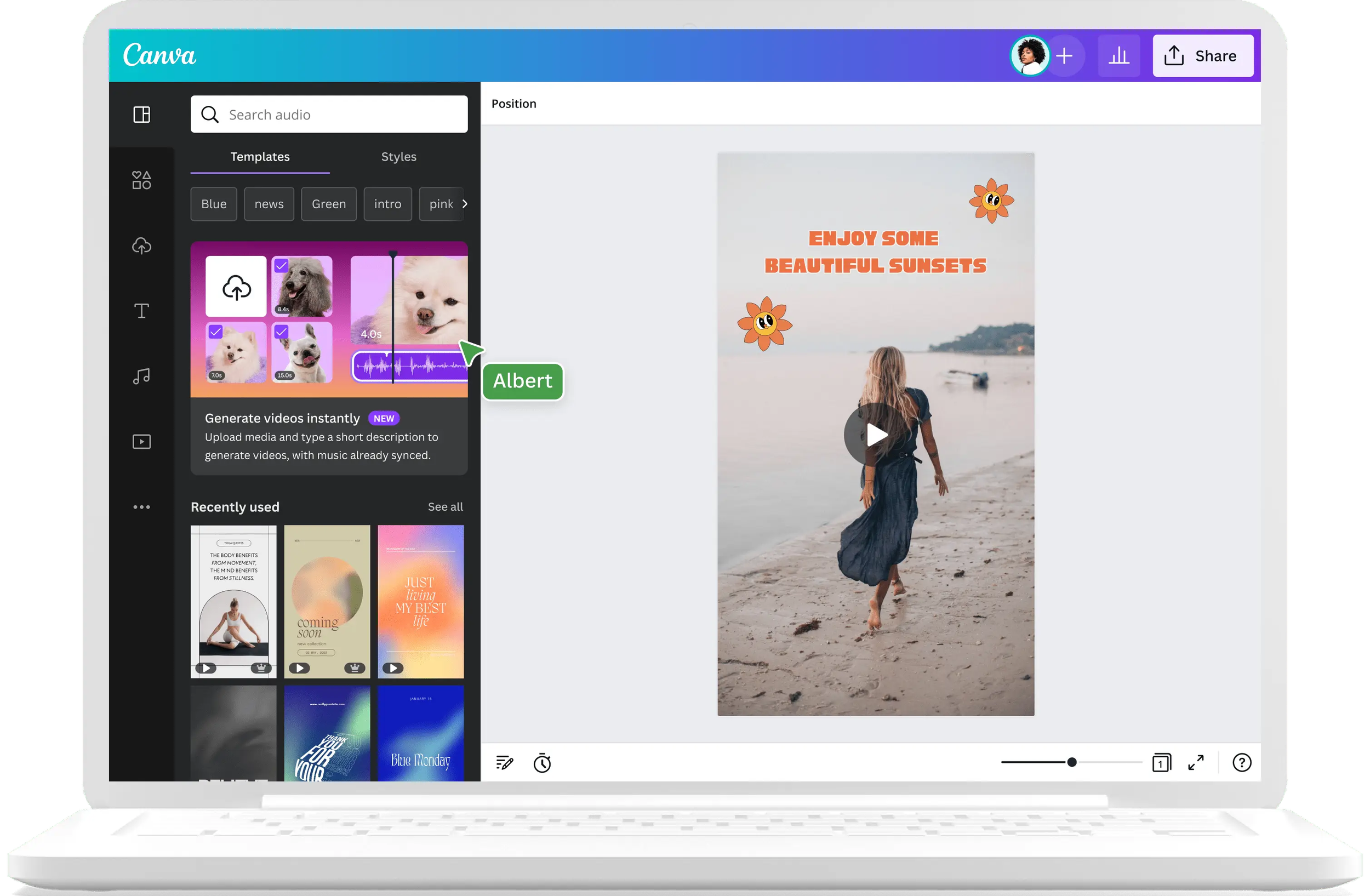Toggle checkbox on French bulldog thumbnail

[281, 332]
